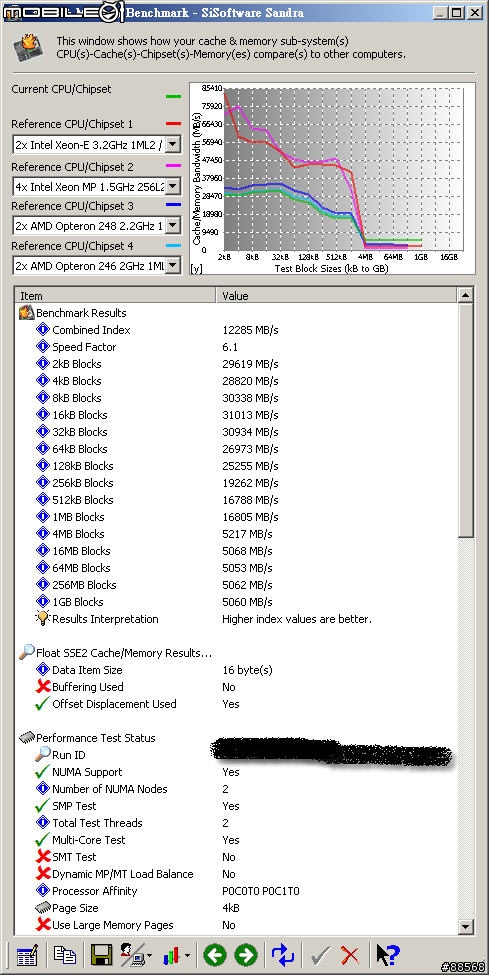Click the magnifier icon beside Run ID
This screenshot has height=975, width=489.
point(42,754)
